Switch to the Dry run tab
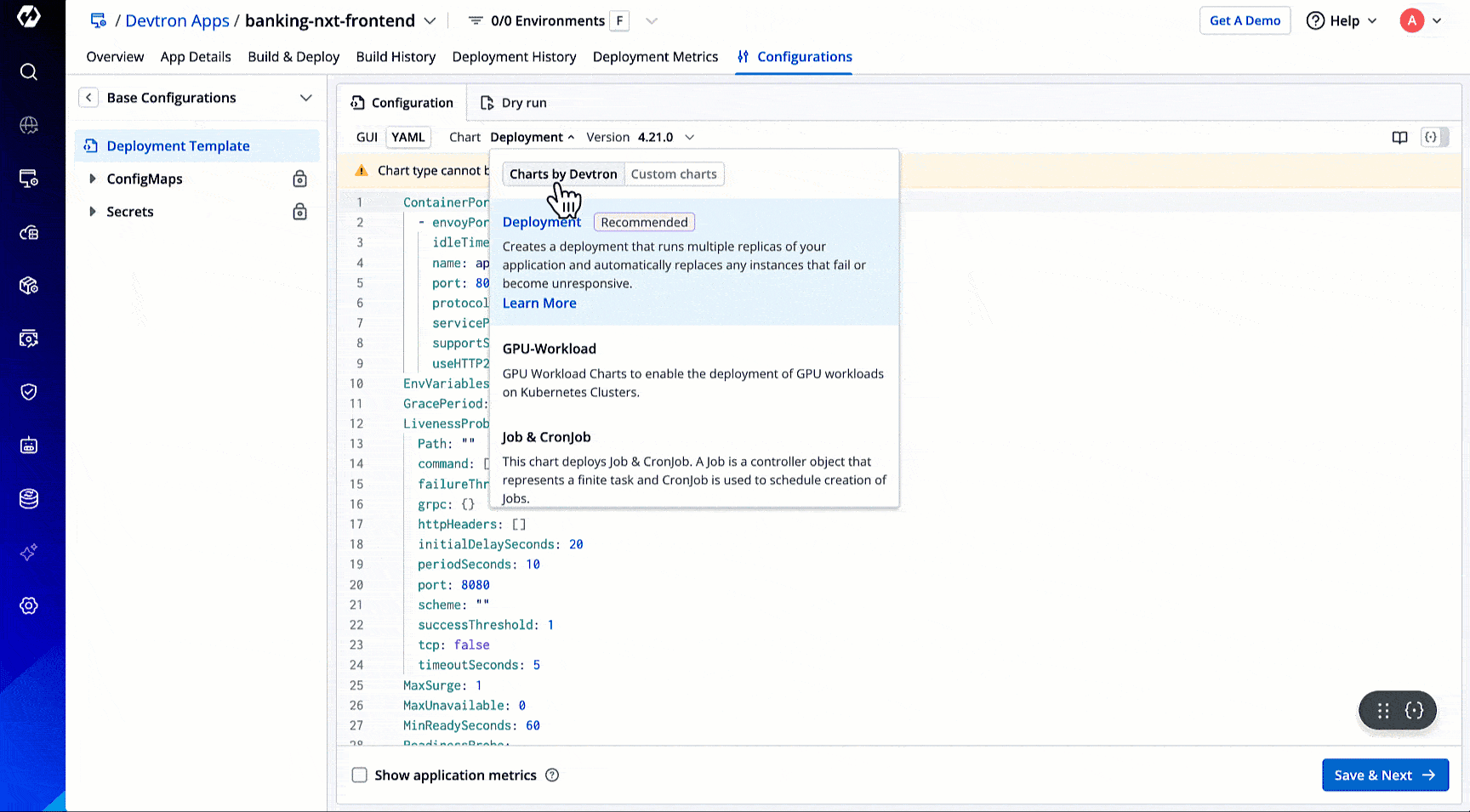 [514, 103]
